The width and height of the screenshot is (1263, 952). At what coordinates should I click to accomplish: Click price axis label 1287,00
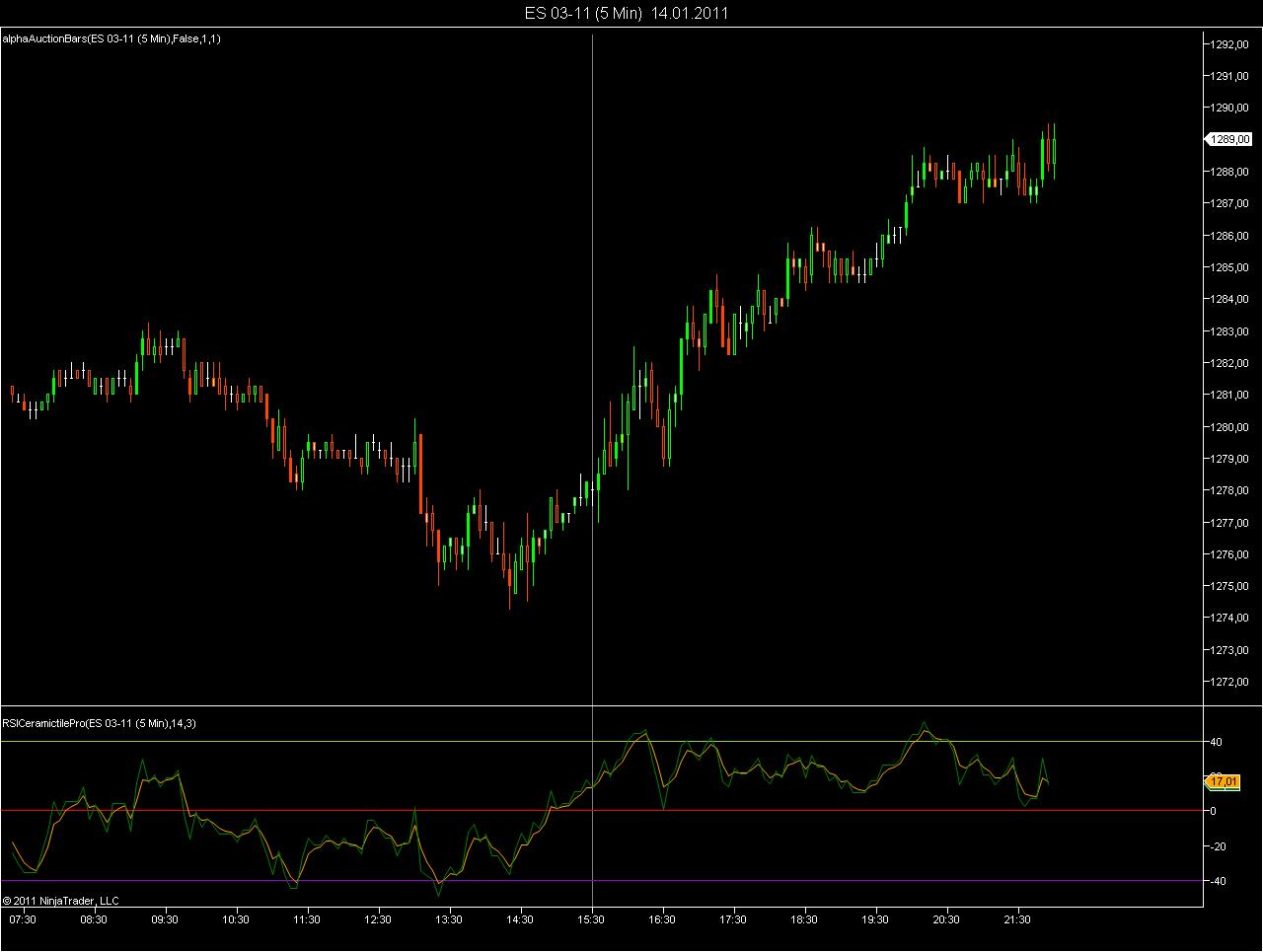click(1231, 204)
